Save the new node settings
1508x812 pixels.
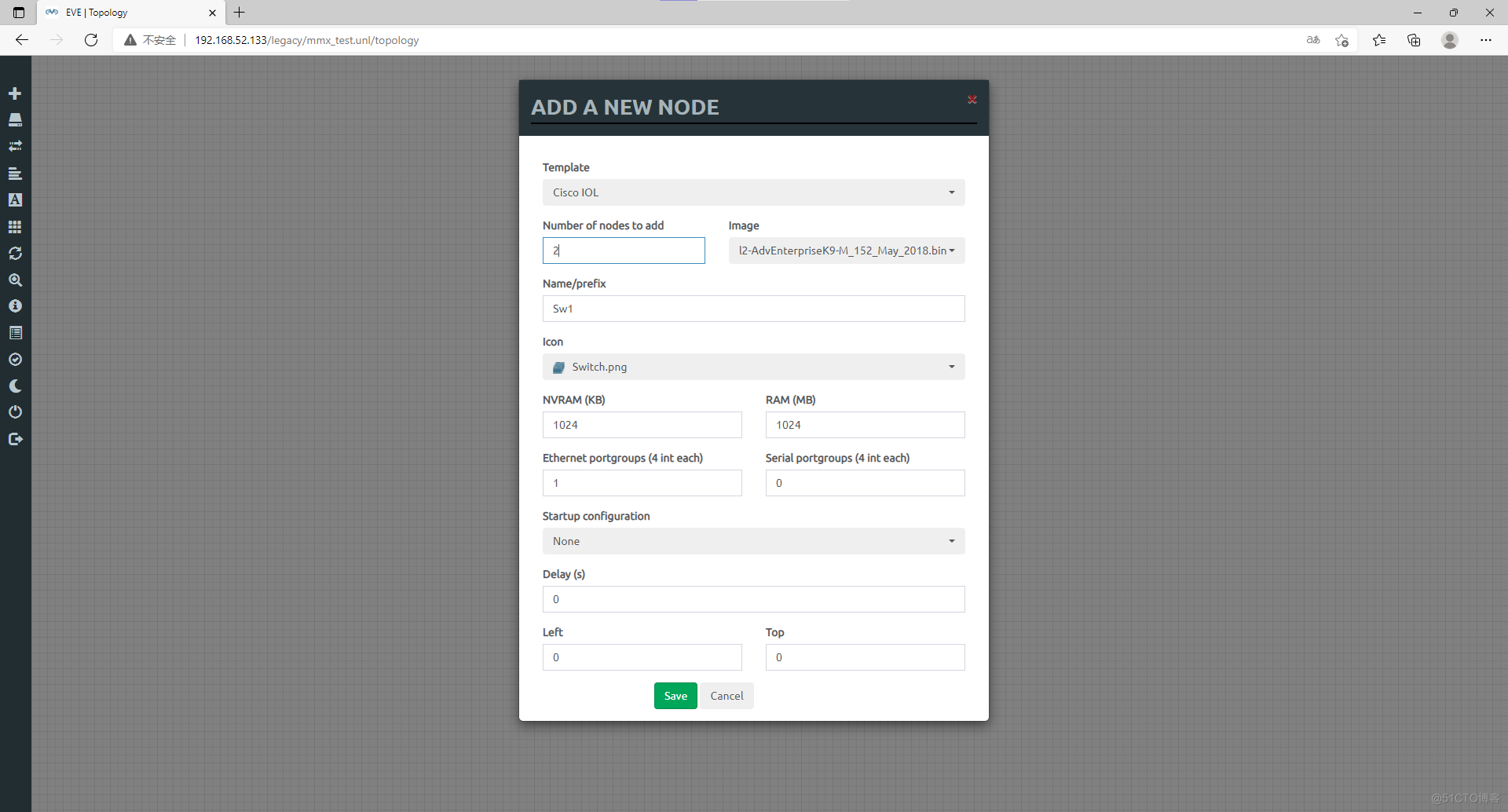(675, 696)
